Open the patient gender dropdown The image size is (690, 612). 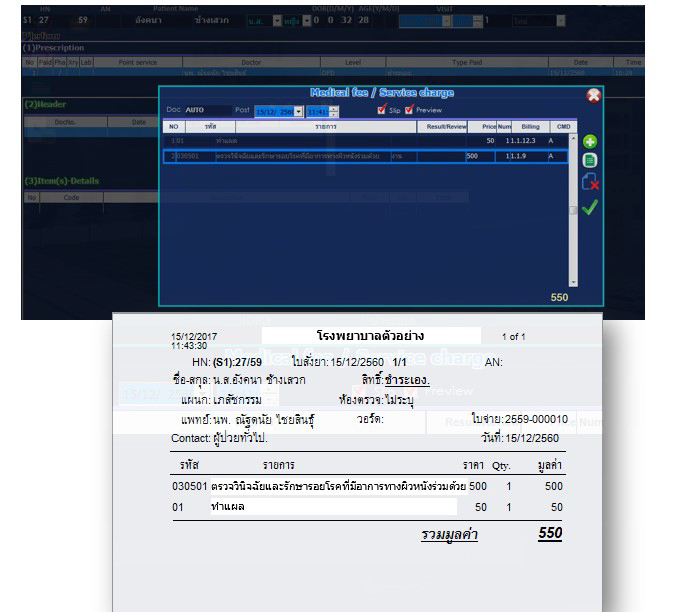tap(306, 20)
